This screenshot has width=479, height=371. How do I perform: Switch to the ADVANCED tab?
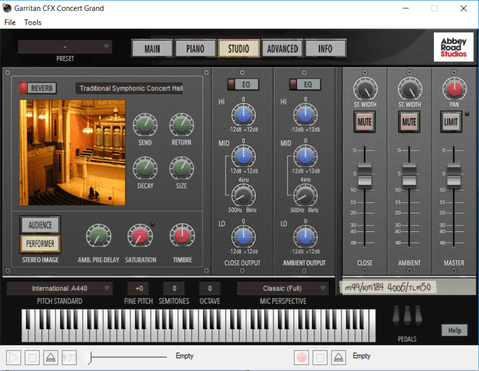[x=282, y=49]
